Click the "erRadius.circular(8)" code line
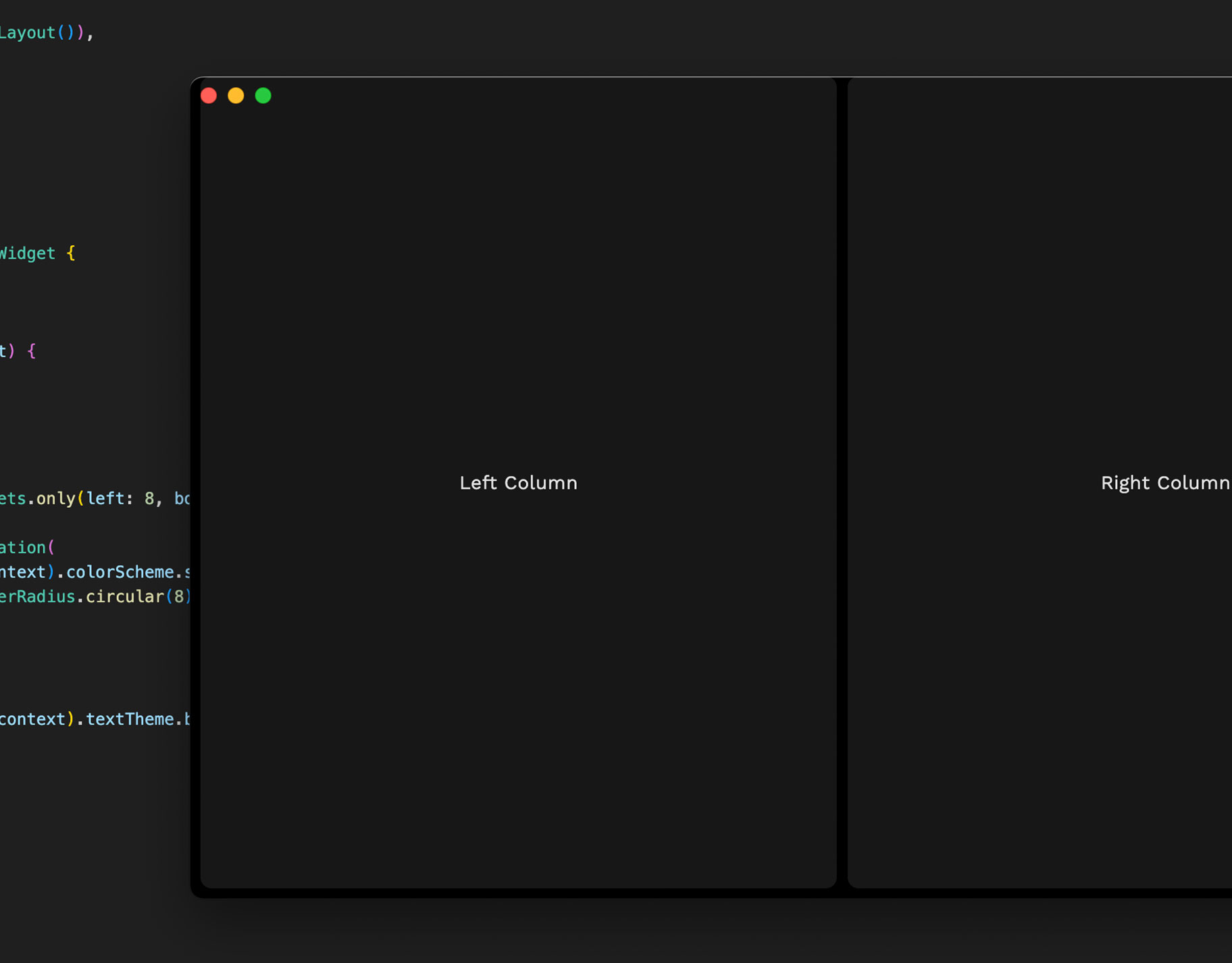Viewport: 1232px width, 963px height. point(95,596)
